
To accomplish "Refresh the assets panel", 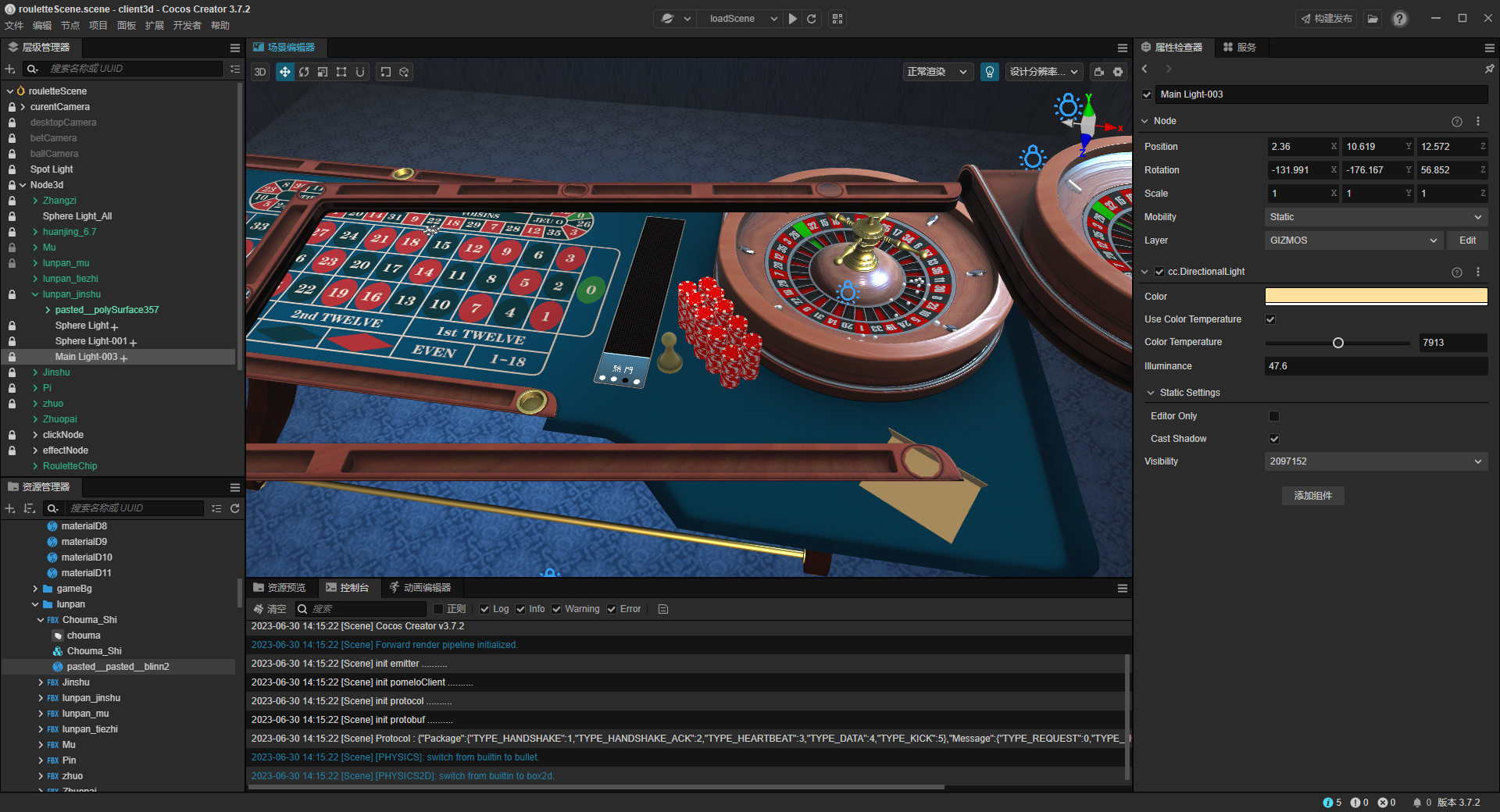I will tap(234, 508).
